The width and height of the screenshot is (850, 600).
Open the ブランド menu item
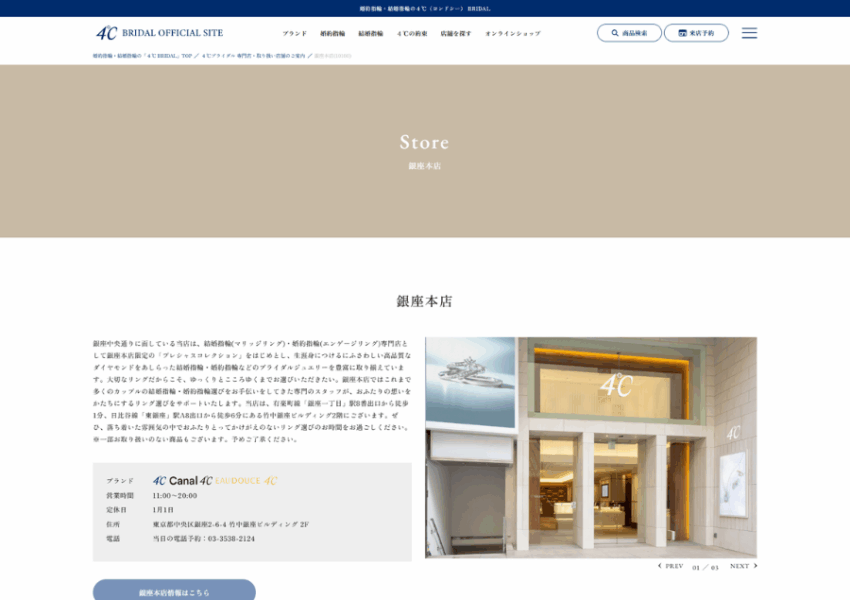click(x=294, y=33)
